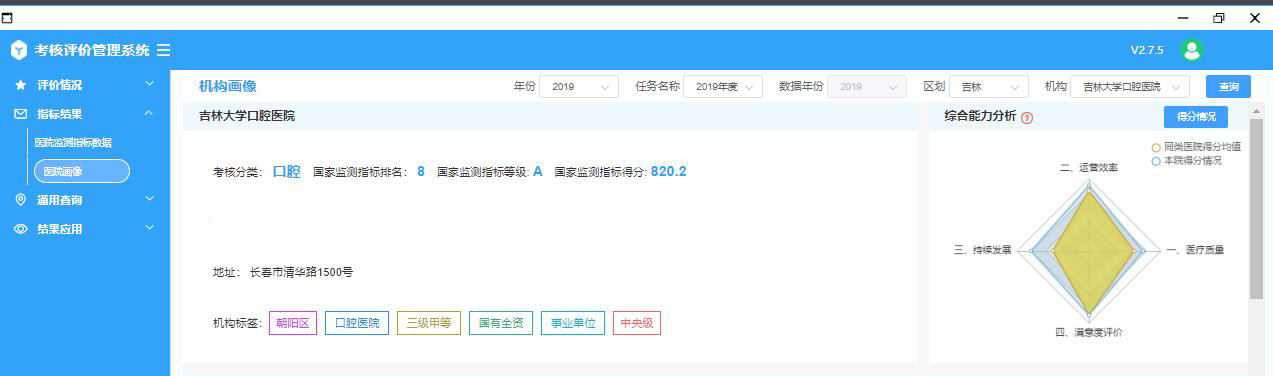Viewport: 1273px width, 376px height.
Task: Click the 国有全资 tag
Action: click(501, 323)
